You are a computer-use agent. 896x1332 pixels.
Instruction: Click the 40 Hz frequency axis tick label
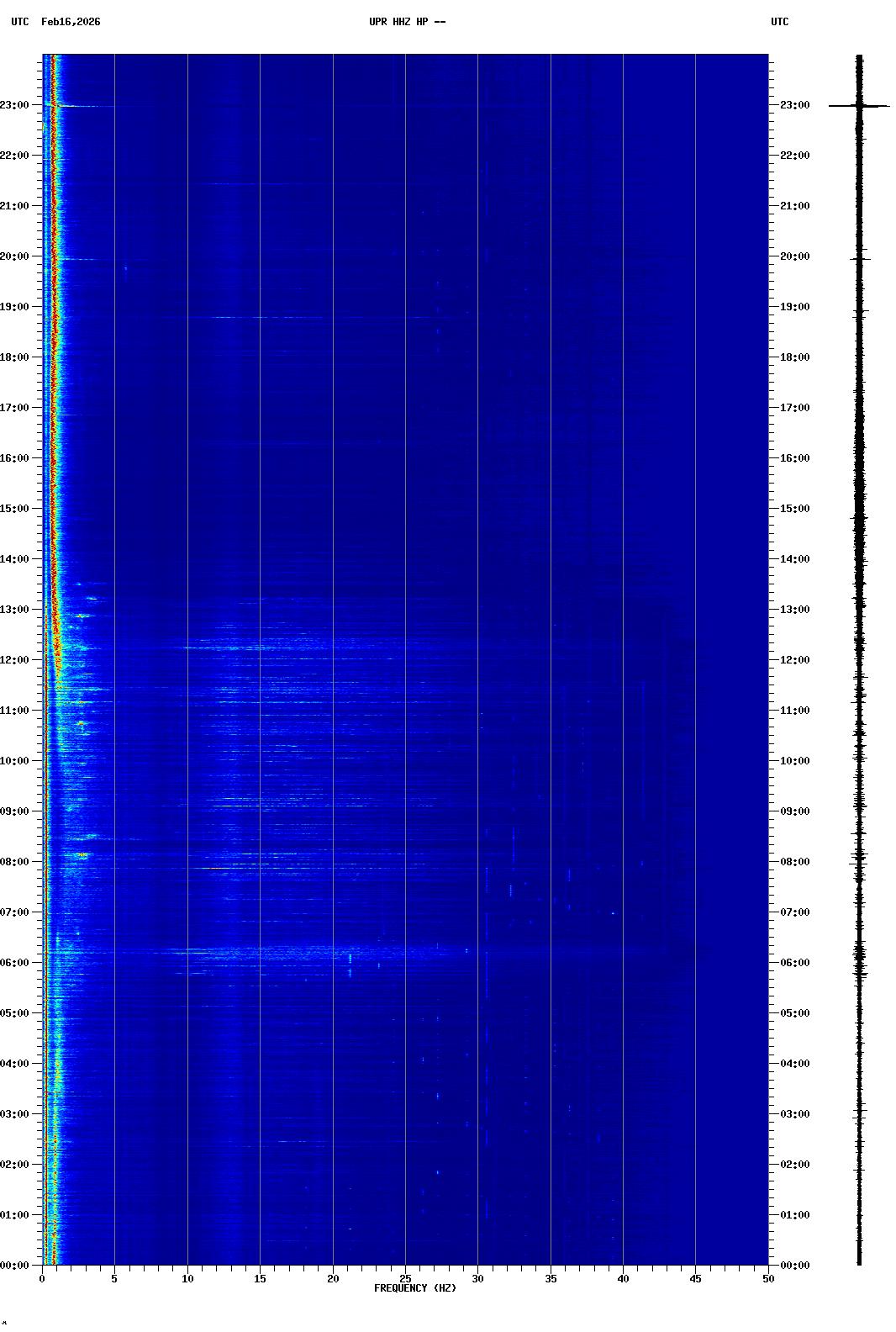tap(623, 1279)
